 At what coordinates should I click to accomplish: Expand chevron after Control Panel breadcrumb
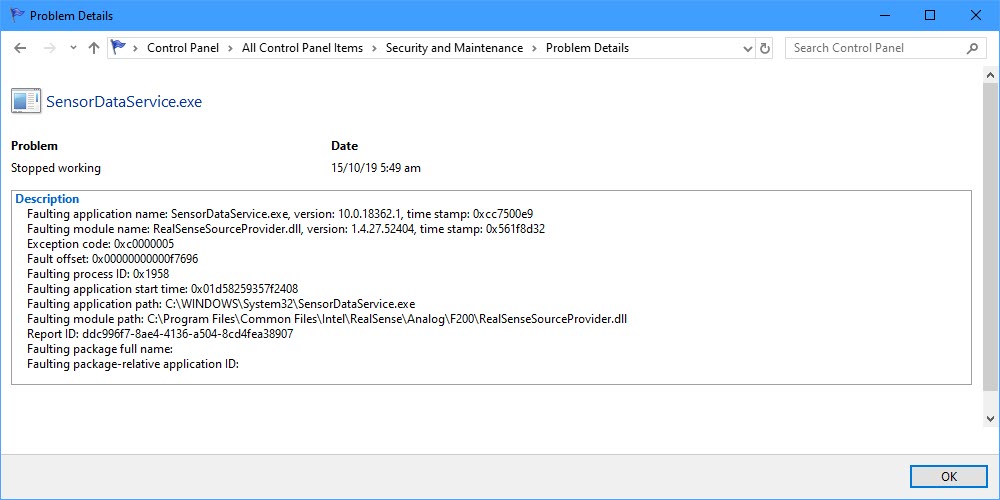tap(229, 48)
